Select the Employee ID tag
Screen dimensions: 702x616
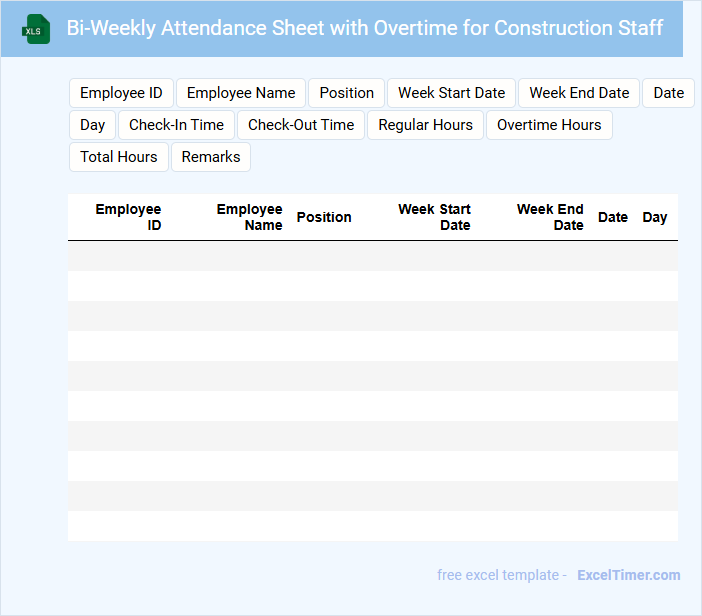coord(121,93)
